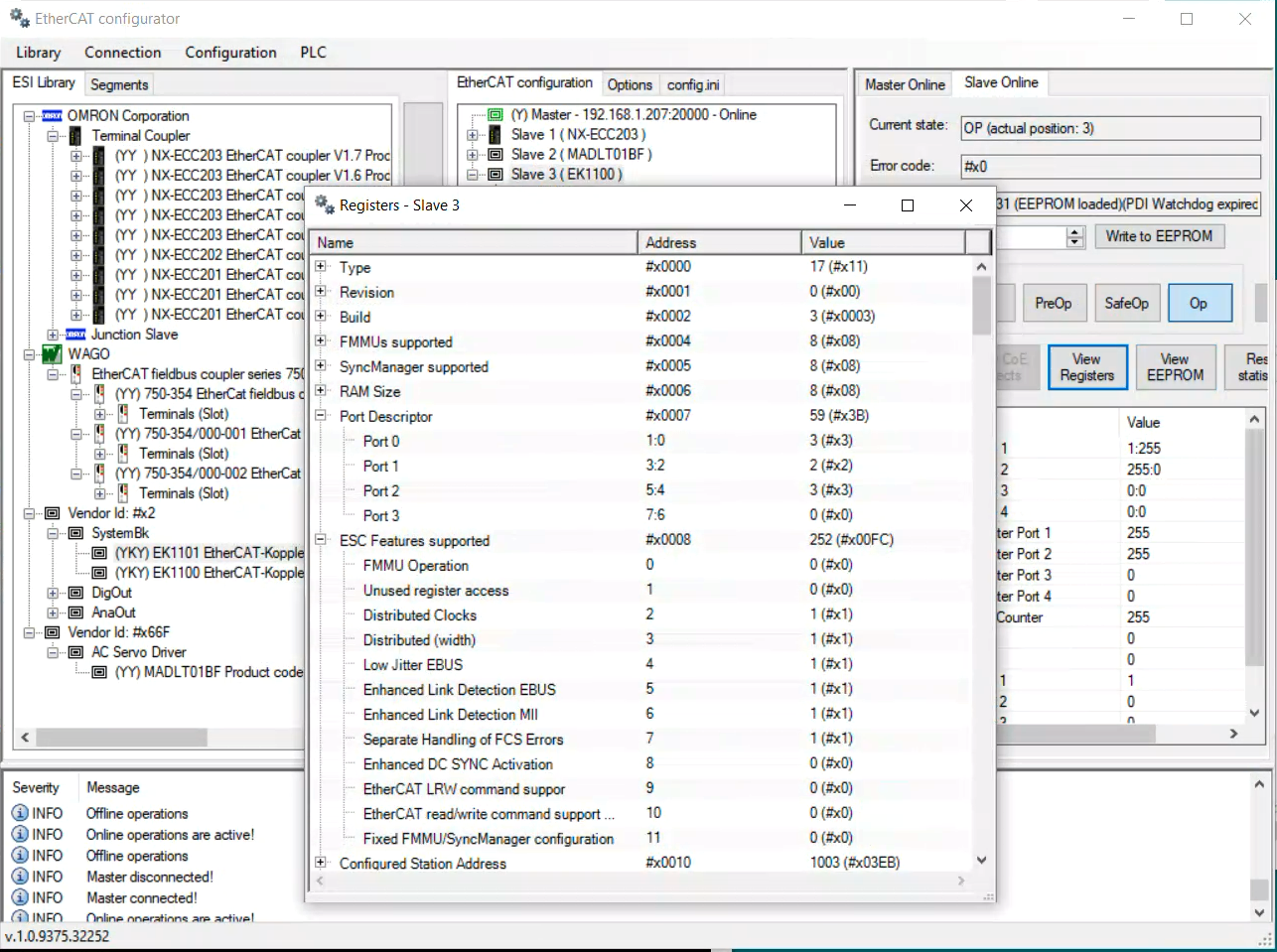This screenshot has height=952, width=1277.
Task: Click the WAGO vendor logo icon
Action: pyautogui.click(x=53, y=354)
